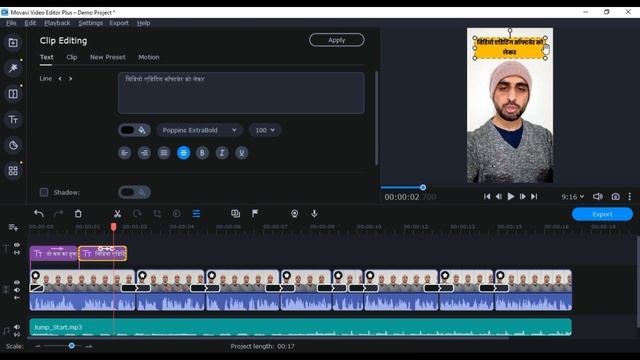Open the Transitions panel icon
Screen dimensions: 640x360
click(x=13, y=94)
